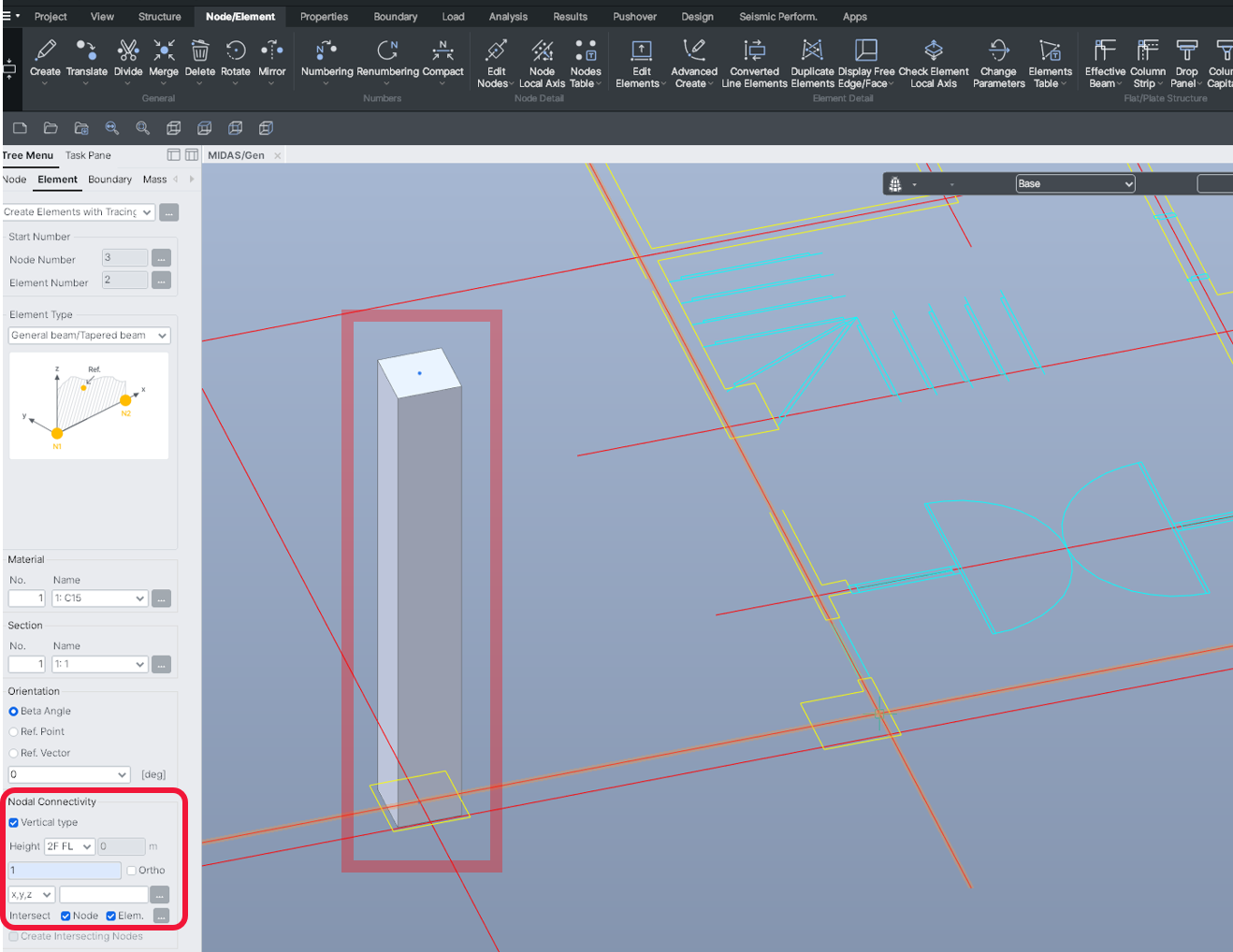Click the nodal connectivity input field
Viewport: 1233px width, 952px height.
coord(65,871)
